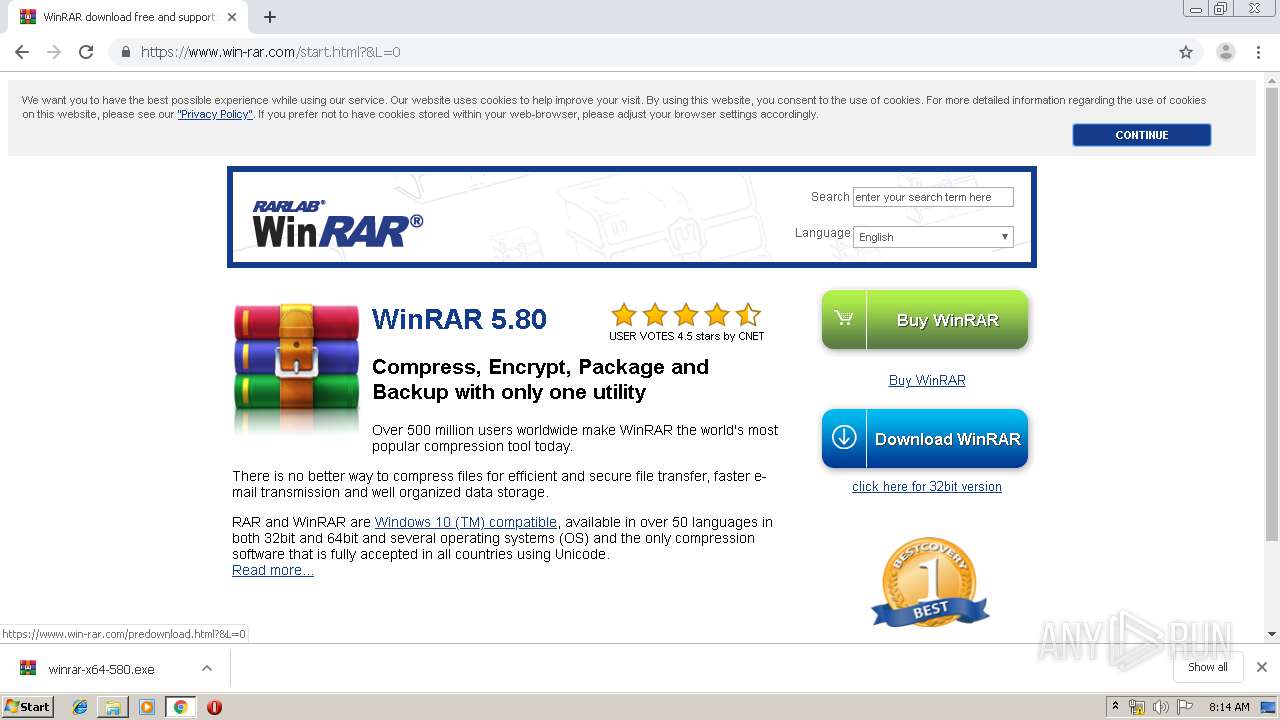Open click here for 32bit version link
This screenshot has width=1280, height=720.
point(926,487)
